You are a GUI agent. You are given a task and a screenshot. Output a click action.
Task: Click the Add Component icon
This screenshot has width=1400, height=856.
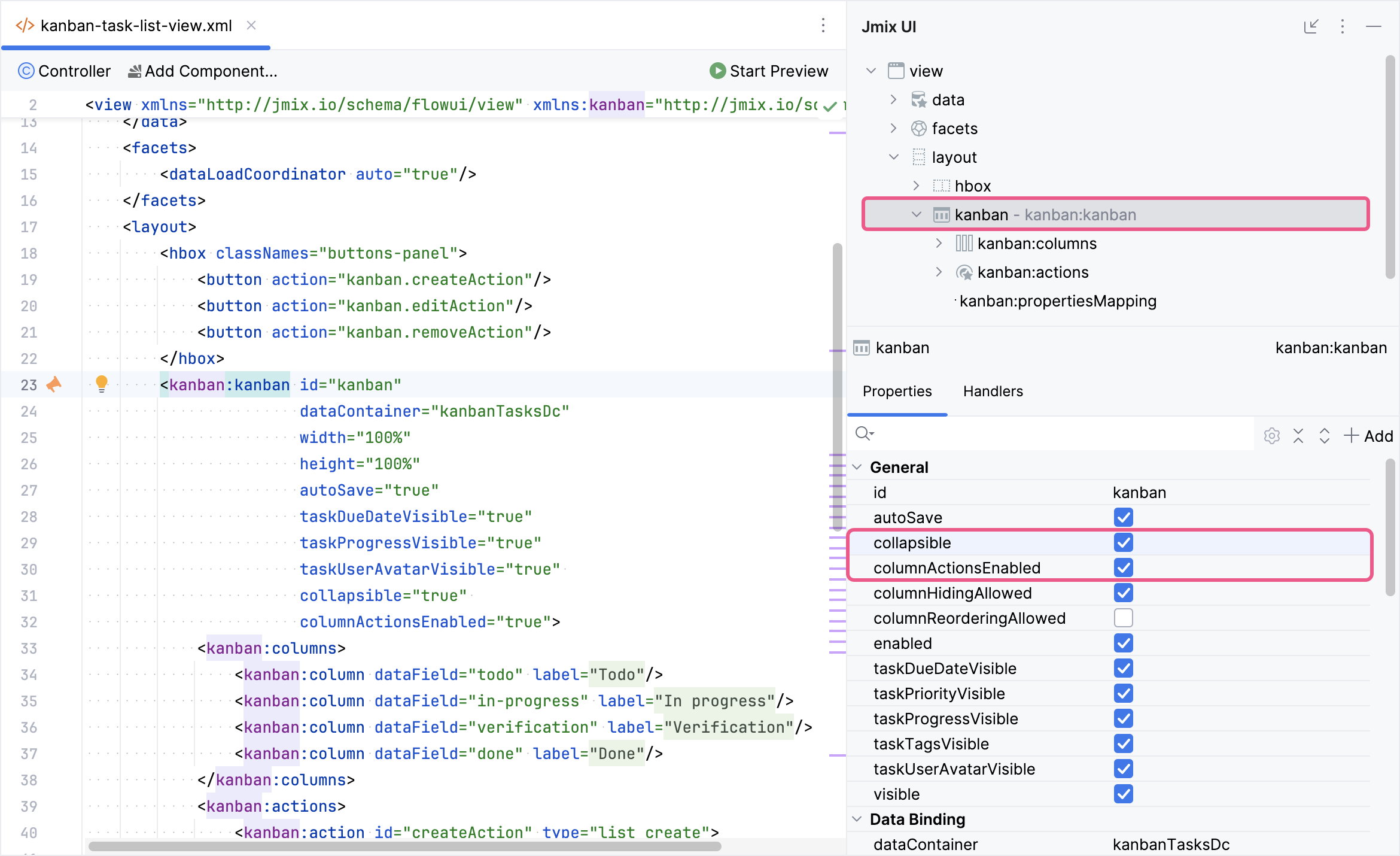tap(135, 71)
